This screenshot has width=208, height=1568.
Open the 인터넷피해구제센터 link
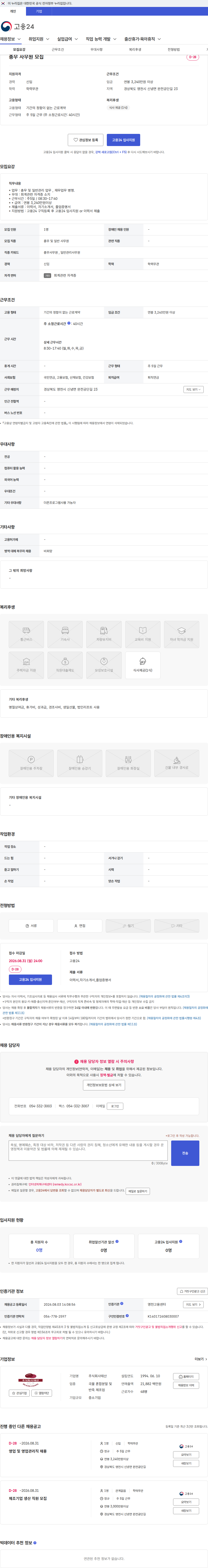click(x=55, y=1185)
